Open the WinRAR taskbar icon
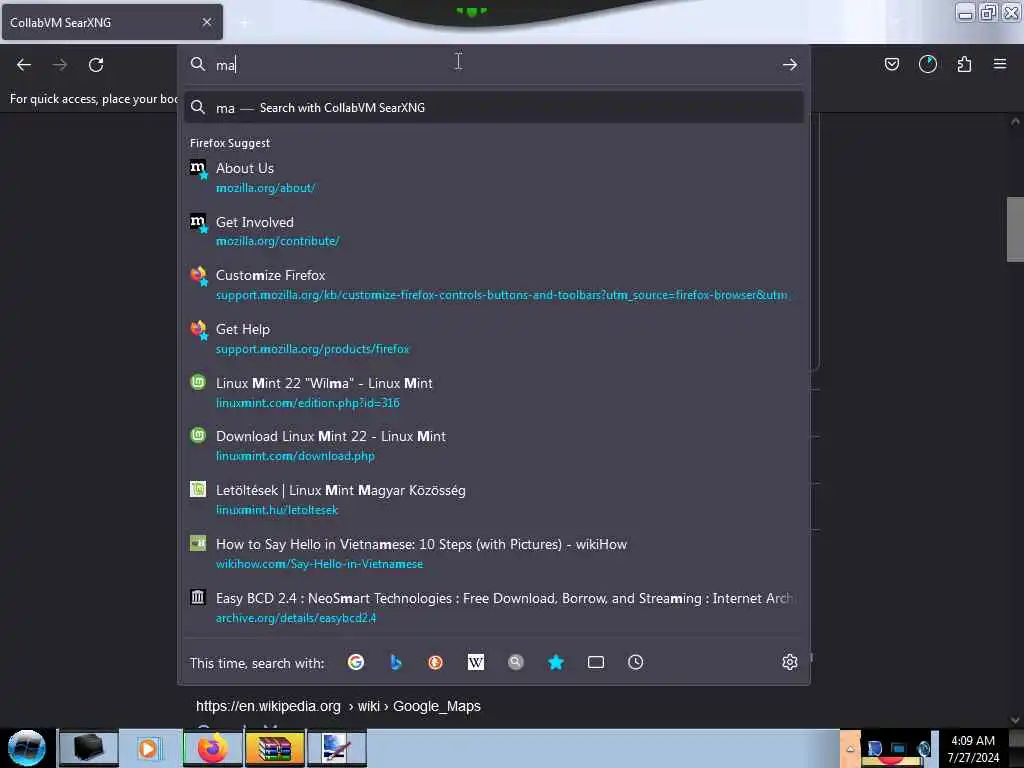 (274, 748)
